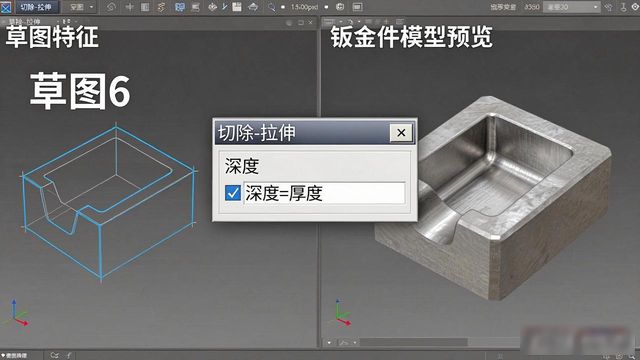Click the curved rotate-arrow toolbar icon
The width and height of the screenshot is (640, 360).
(111, 7)
